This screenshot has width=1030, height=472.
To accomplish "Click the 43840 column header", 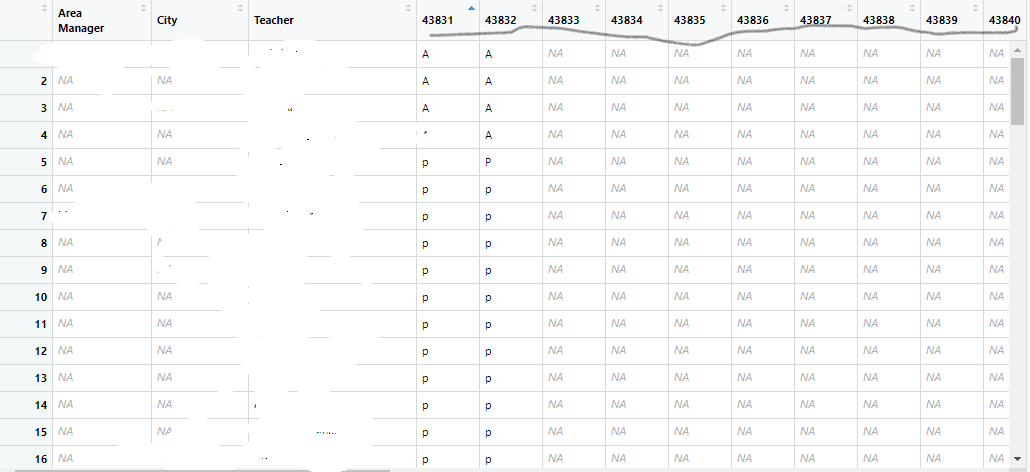I will coord(1004,20).
